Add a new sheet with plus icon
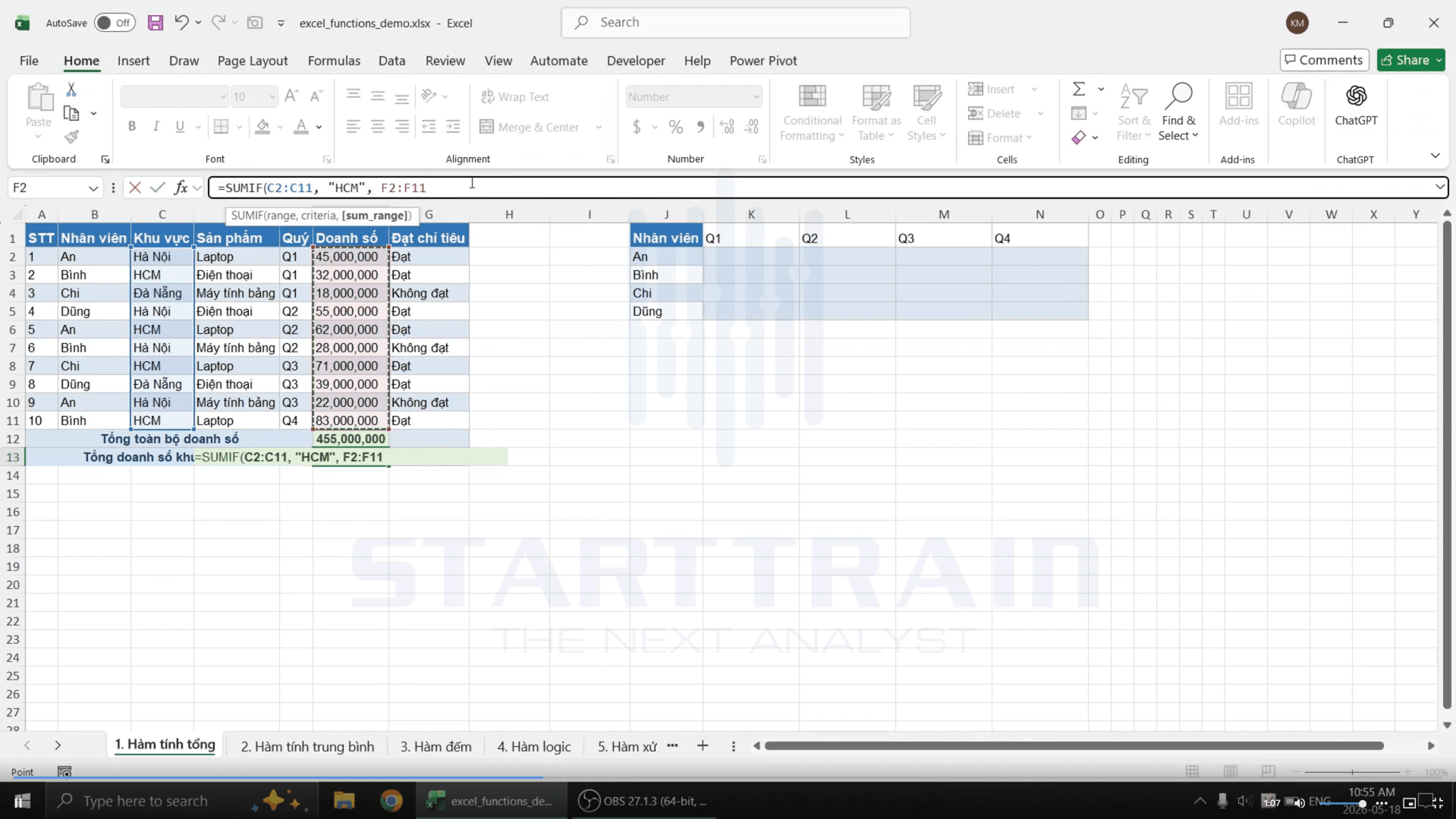Screen dimensions: 1456x819 point(703,746)
